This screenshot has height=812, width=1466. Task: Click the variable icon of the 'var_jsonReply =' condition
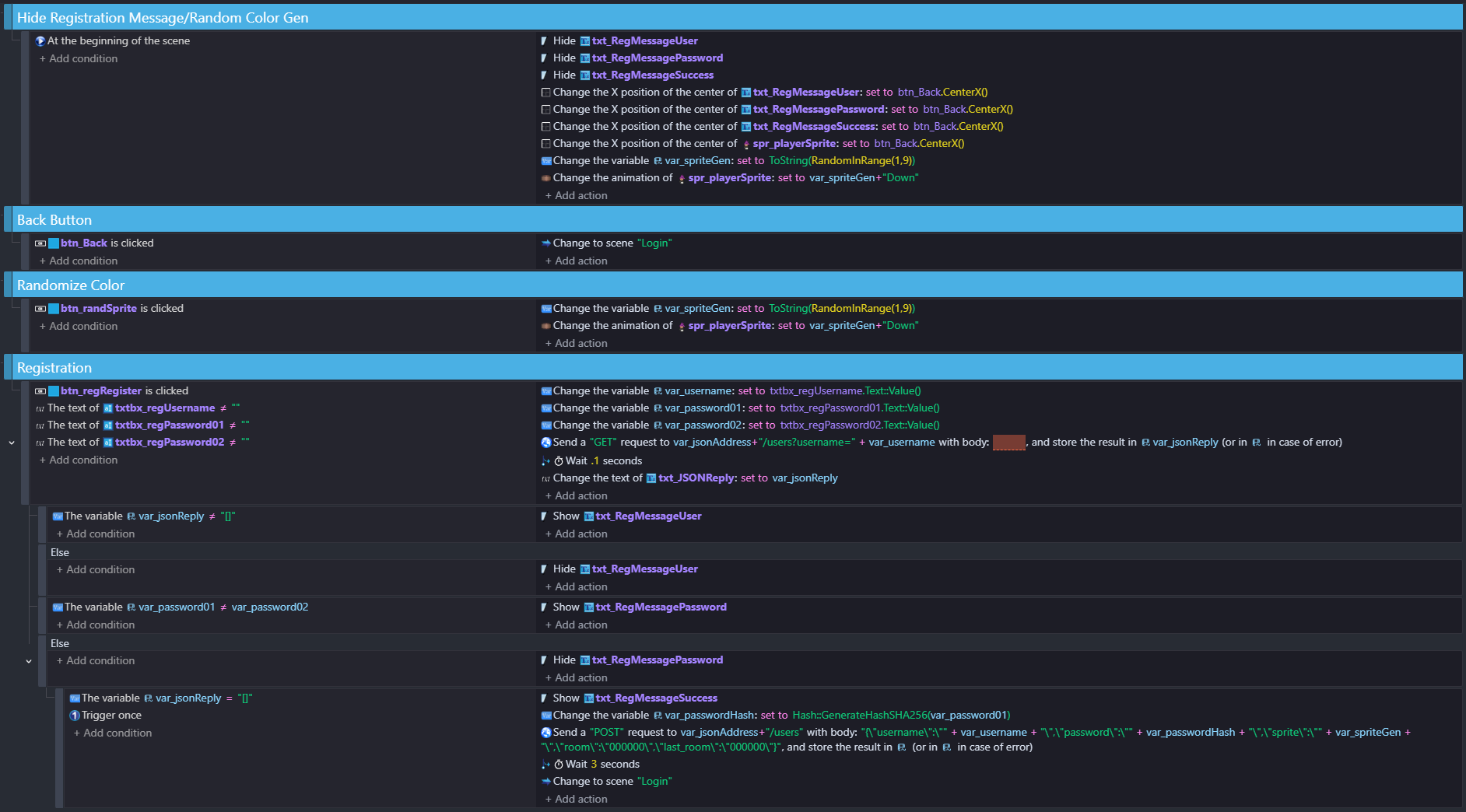coord(75,698)
